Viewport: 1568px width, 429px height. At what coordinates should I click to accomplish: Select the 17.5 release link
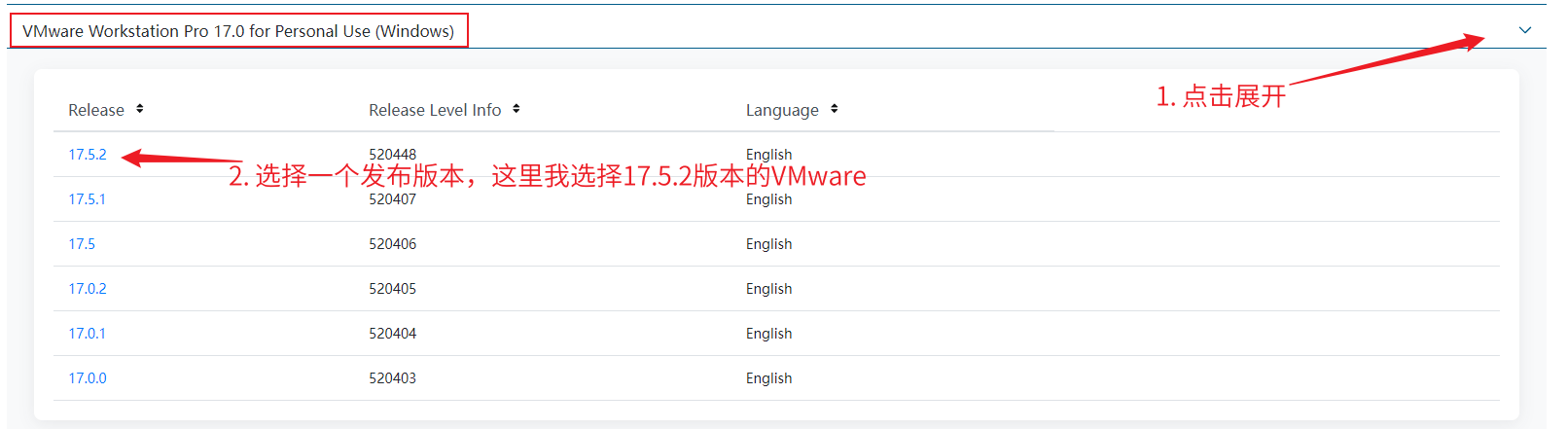pyautogui.click(x=82, y=244)
